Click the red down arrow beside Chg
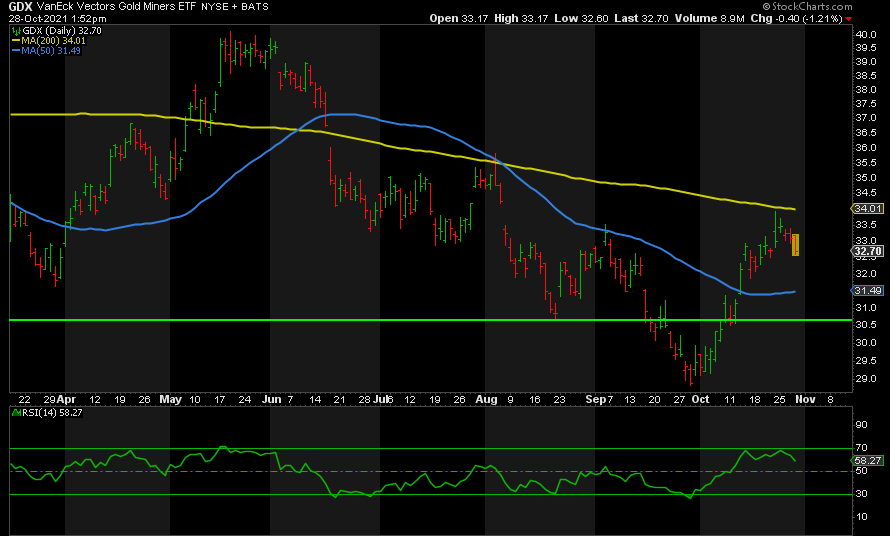This screenshot has width=890, height=536. [849, 19]
